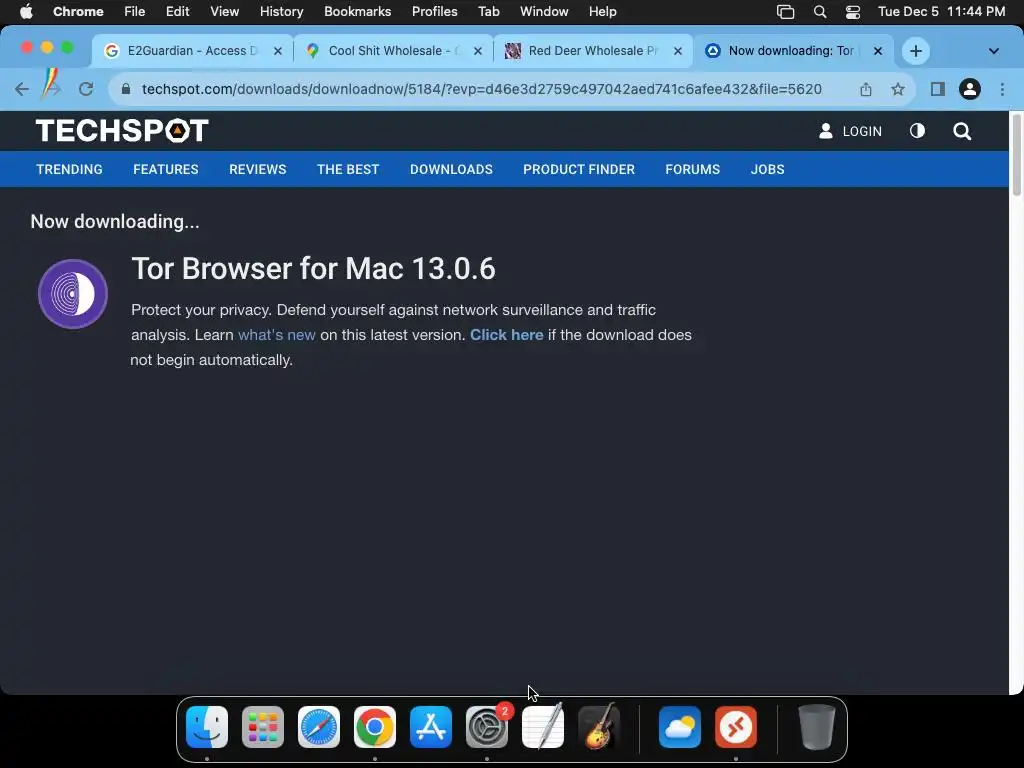1024x768 pixels.
Task: Close the Red Deer Wholesale tab
Action: click(x=677, y=51)
